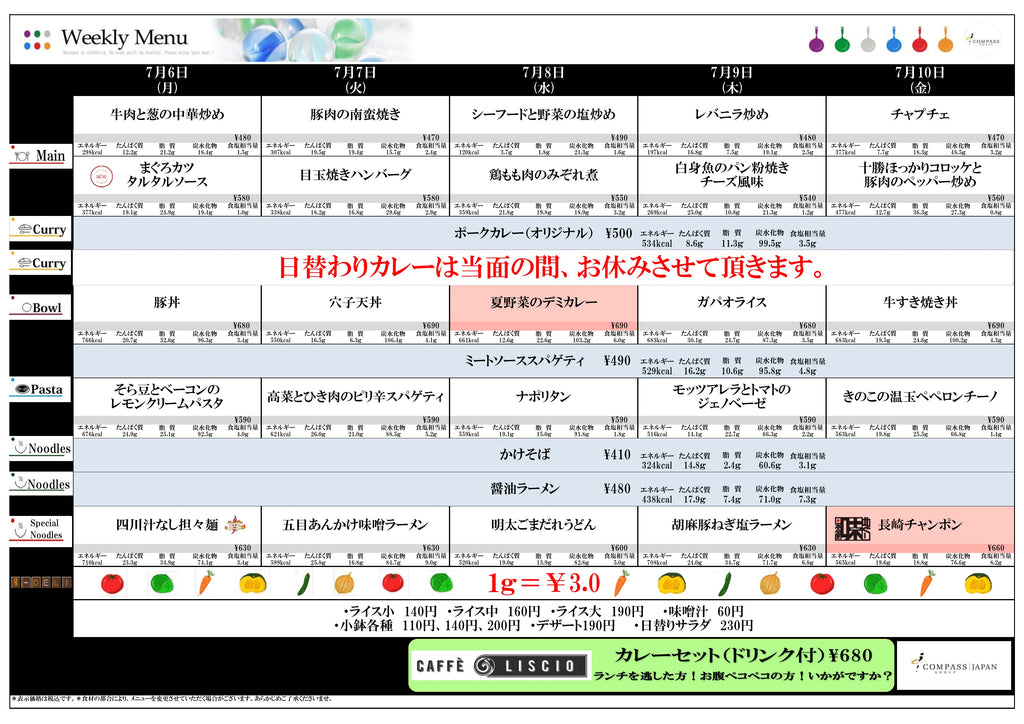Click the 7月6日(月) date header
Screen dimensions: 1024x724
(x=167, y=80)
